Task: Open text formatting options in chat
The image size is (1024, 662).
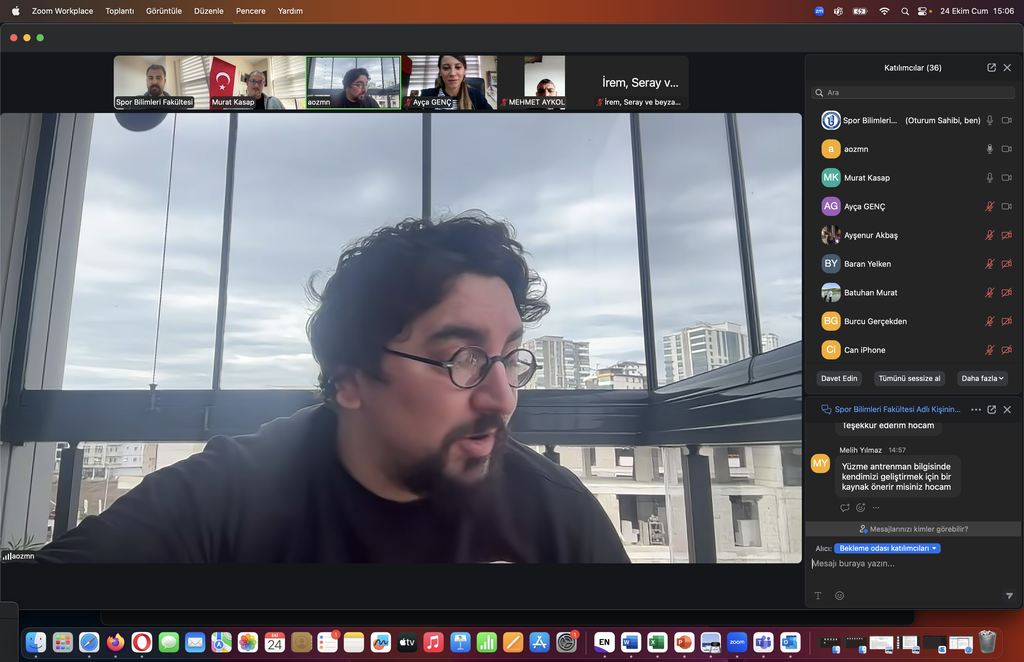Action: (x=817, y=596)
